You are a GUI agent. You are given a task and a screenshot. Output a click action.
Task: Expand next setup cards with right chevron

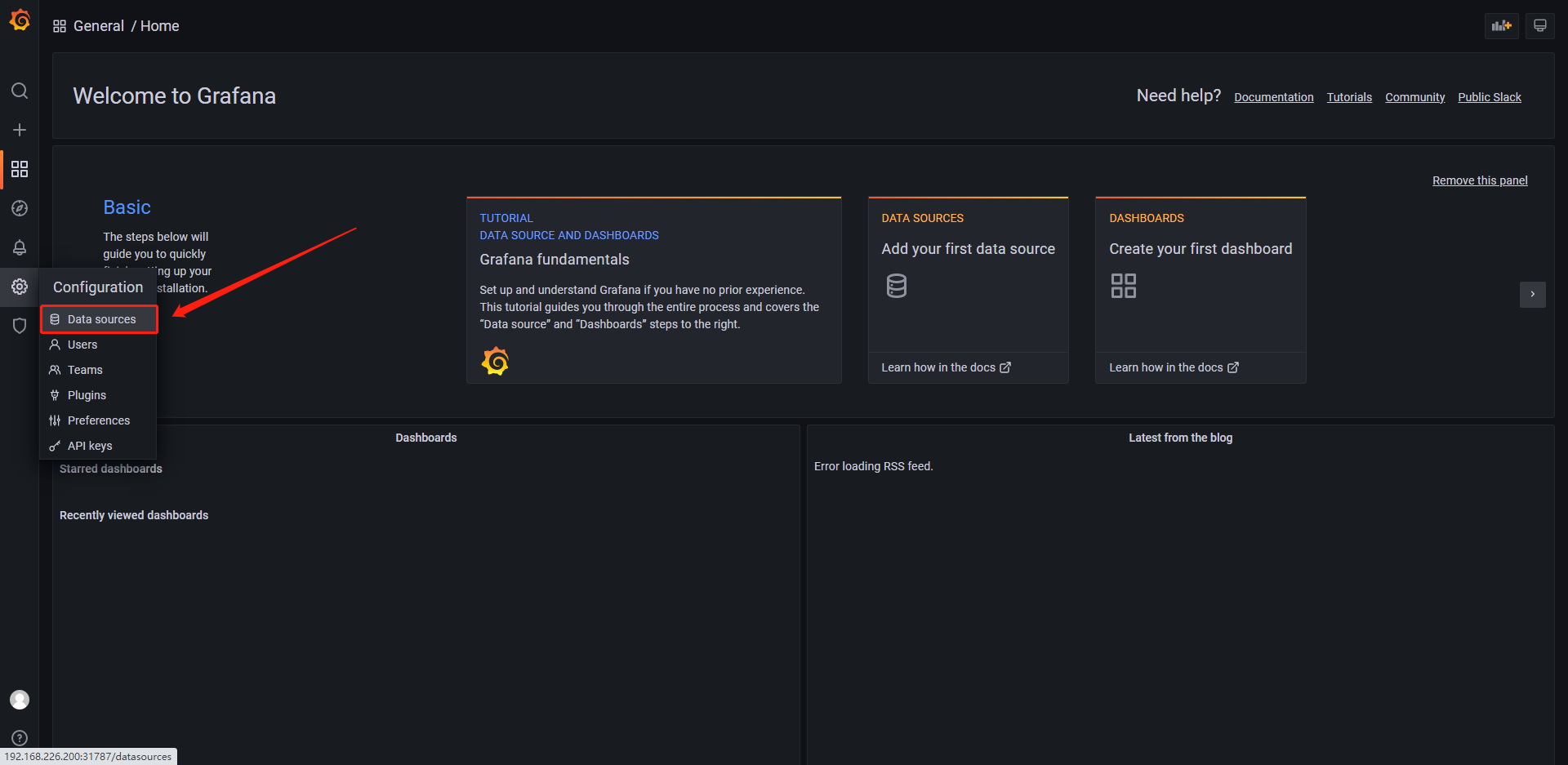1532,294
